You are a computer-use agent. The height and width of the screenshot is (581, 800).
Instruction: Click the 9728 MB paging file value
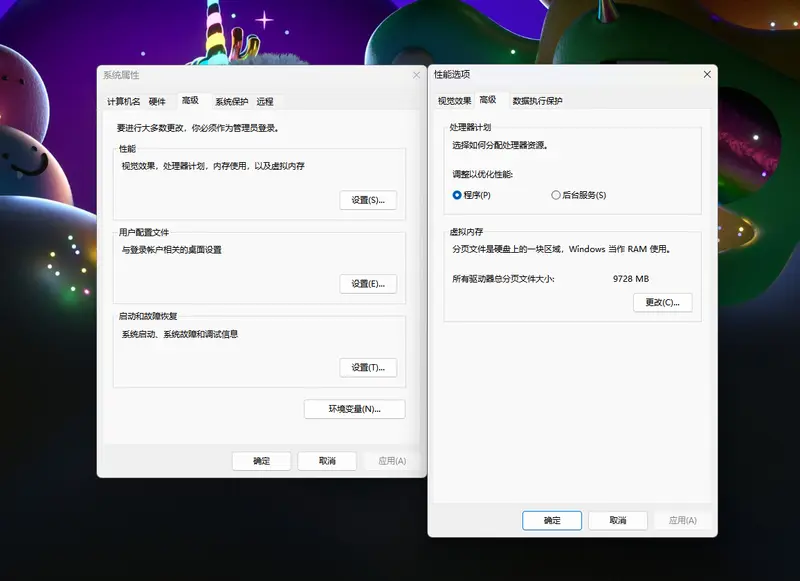pyautogui.click(x=631, y=279)
